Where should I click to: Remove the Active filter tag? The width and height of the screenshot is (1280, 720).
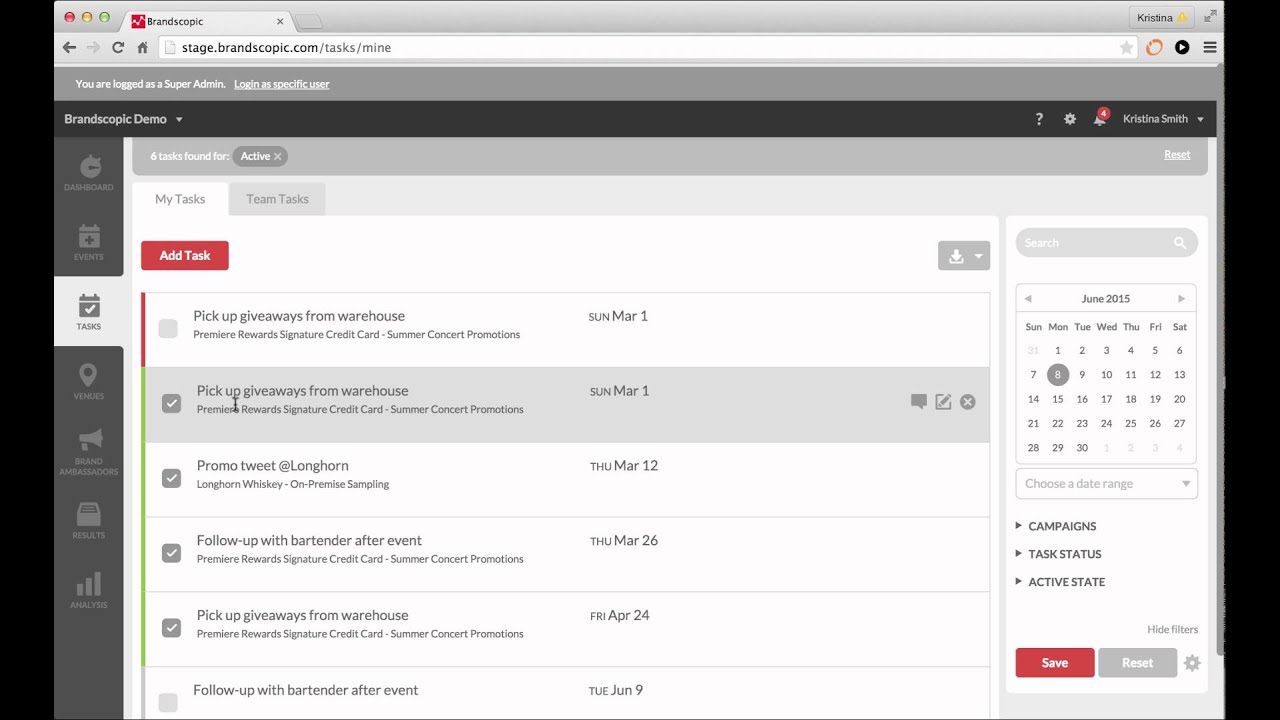(278, 157)
